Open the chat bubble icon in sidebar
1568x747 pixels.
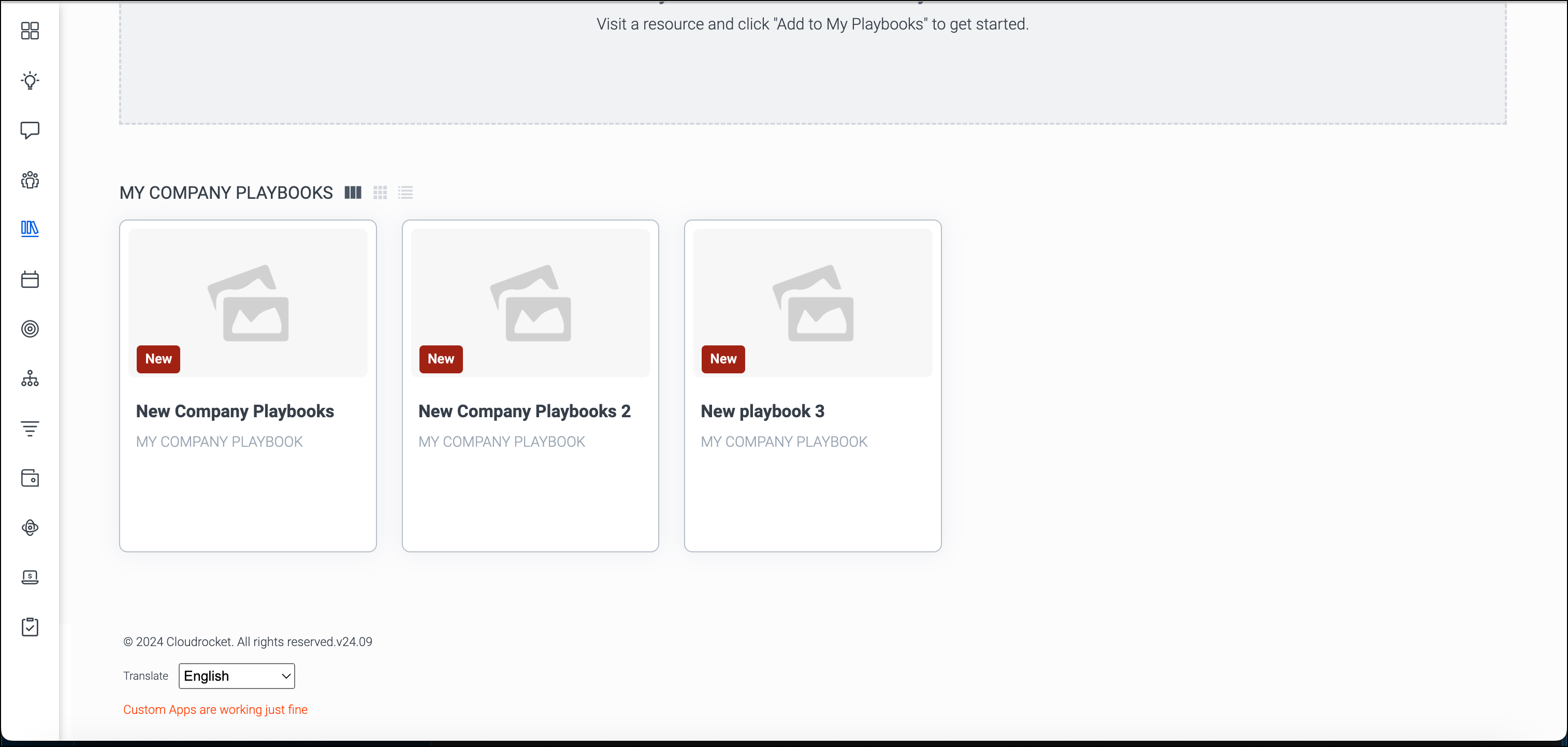30,130
